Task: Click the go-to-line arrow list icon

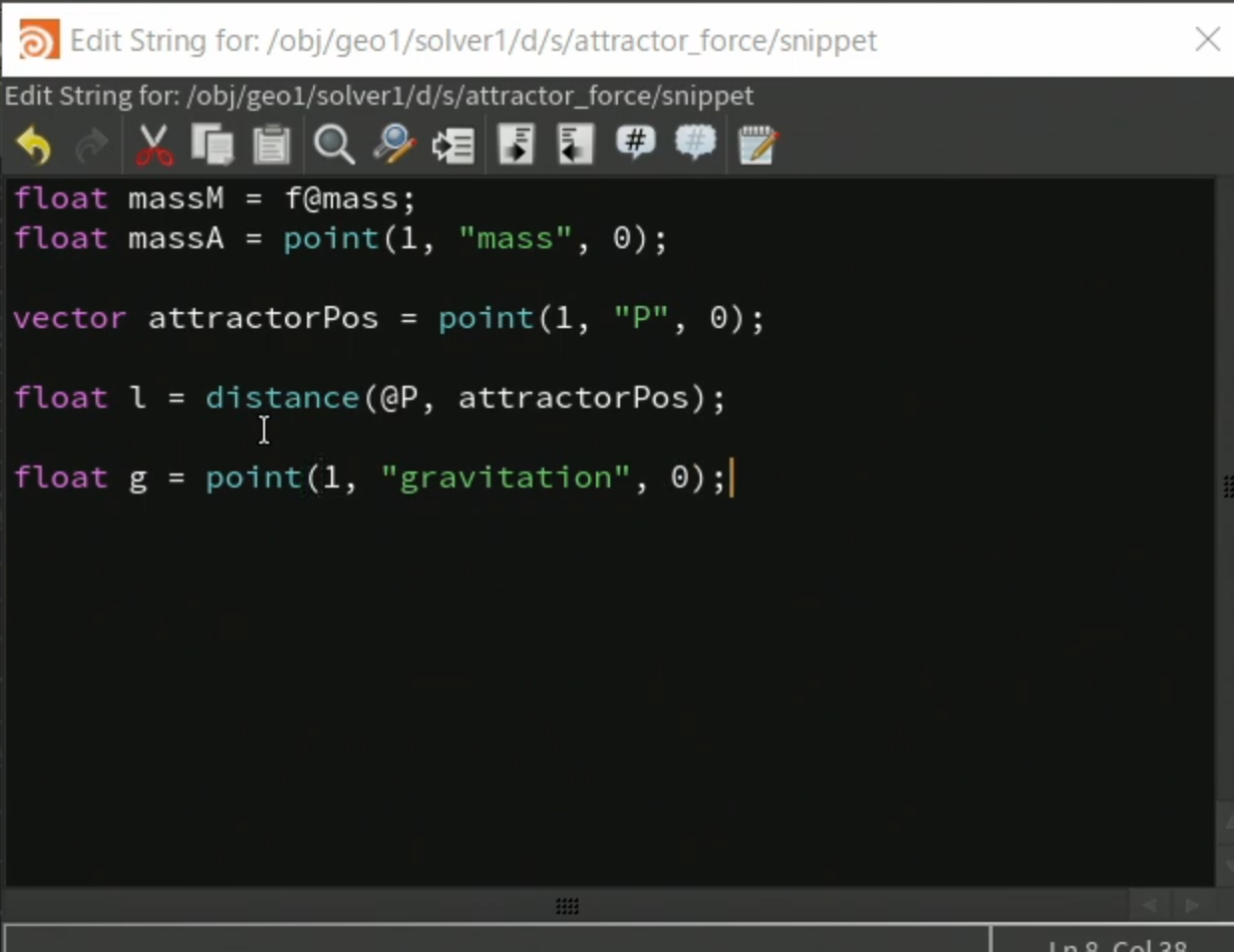Action: click(454, 146)
